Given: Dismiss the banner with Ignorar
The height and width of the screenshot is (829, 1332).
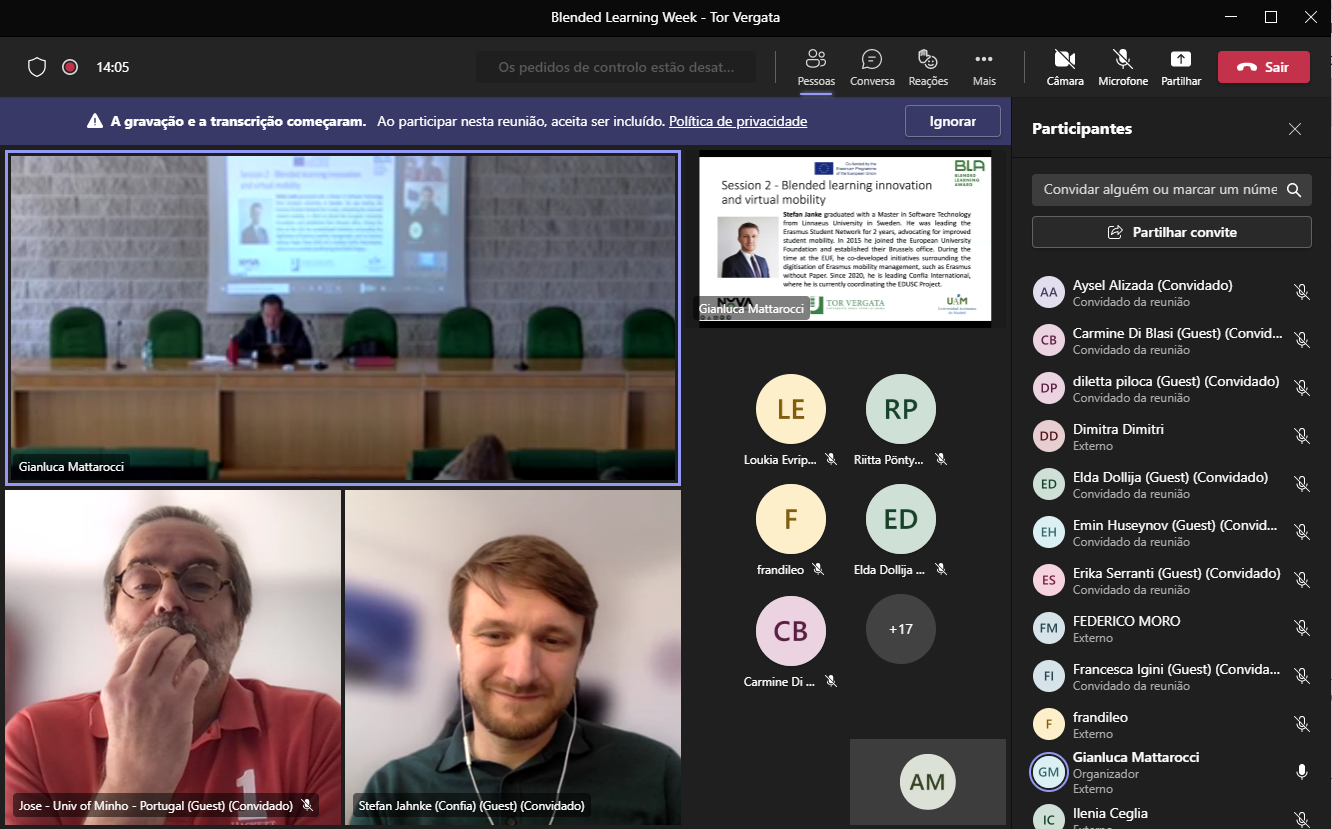Looking at the screenshot, I should [952, 121].
